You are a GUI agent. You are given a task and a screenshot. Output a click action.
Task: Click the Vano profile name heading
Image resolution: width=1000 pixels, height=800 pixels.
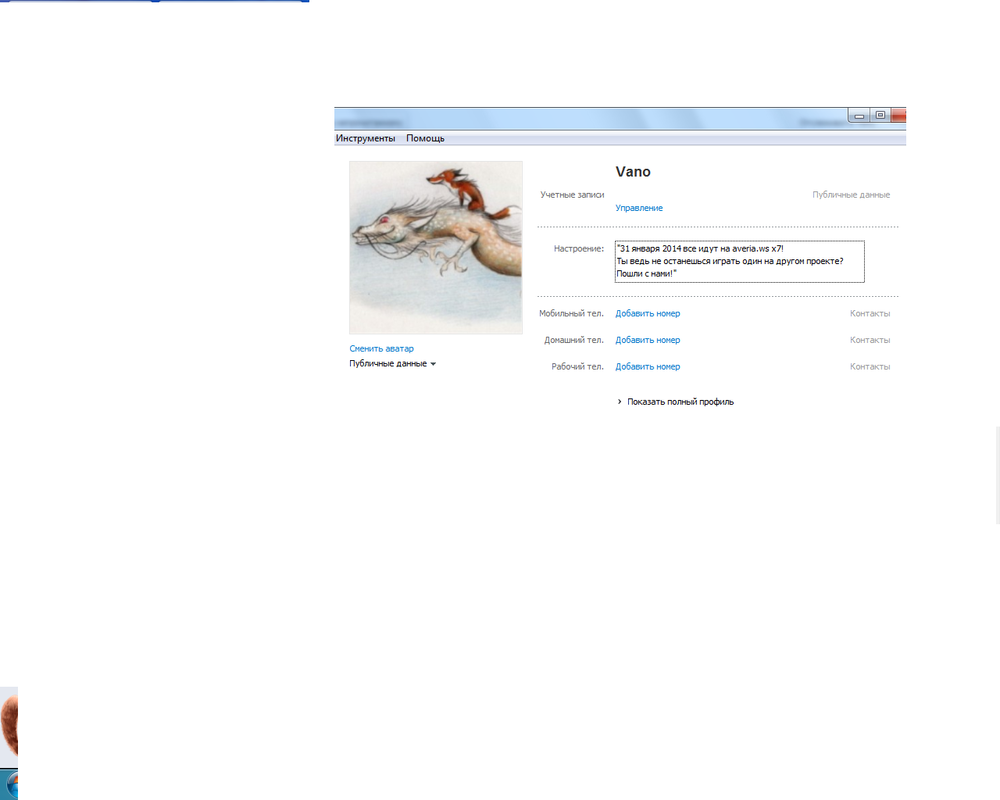pos(632,172)
